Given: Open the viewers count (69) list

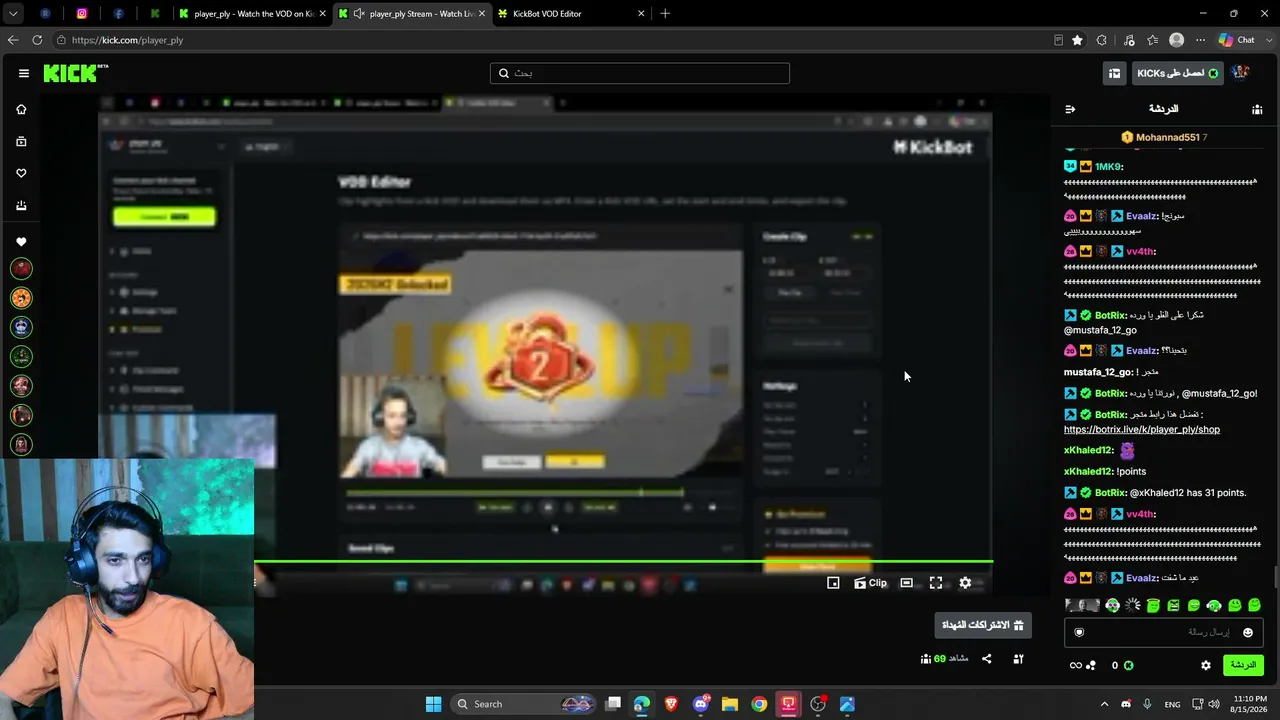Looking at the screenshot, I should click(x=944, y=659).
